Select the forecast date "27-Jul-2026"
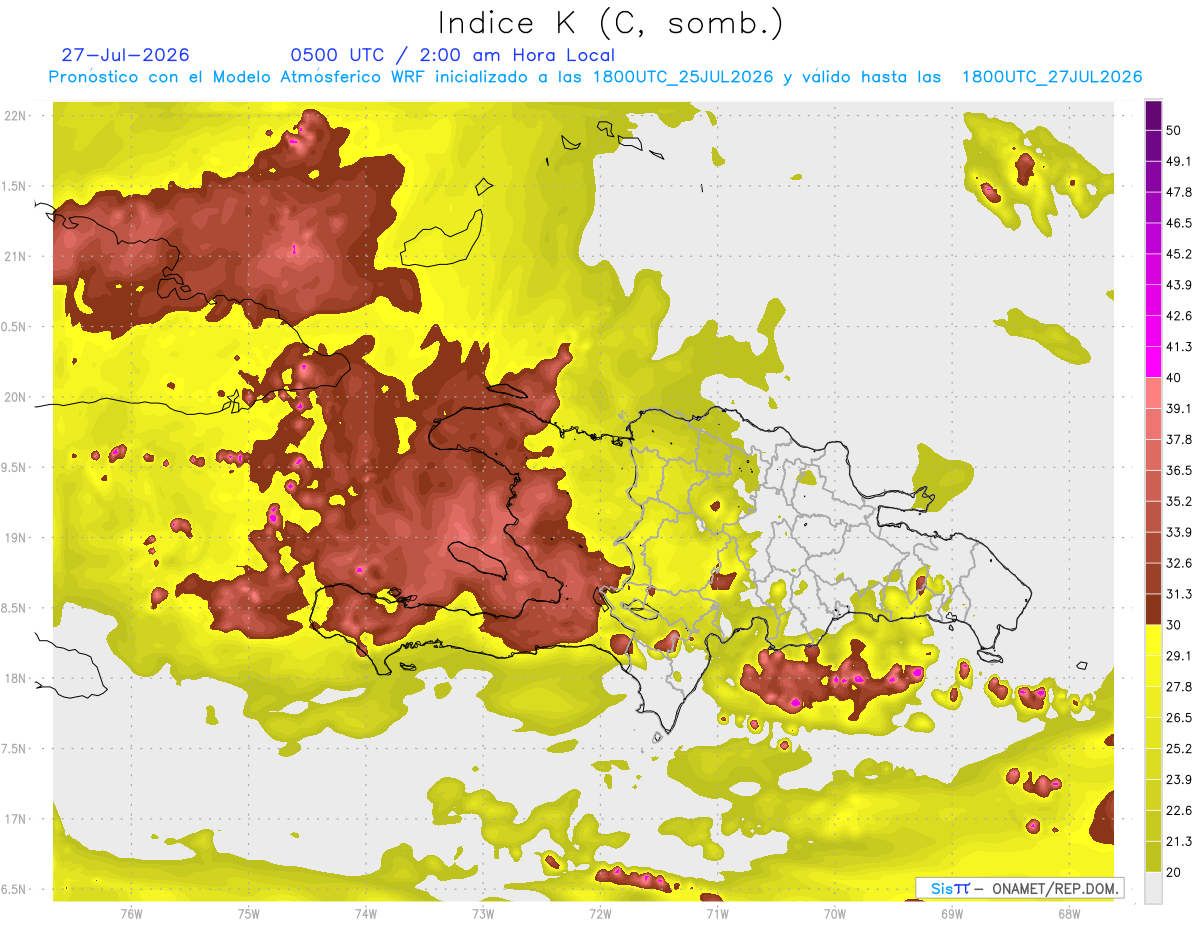1200x927 pixels. [125, 55]
